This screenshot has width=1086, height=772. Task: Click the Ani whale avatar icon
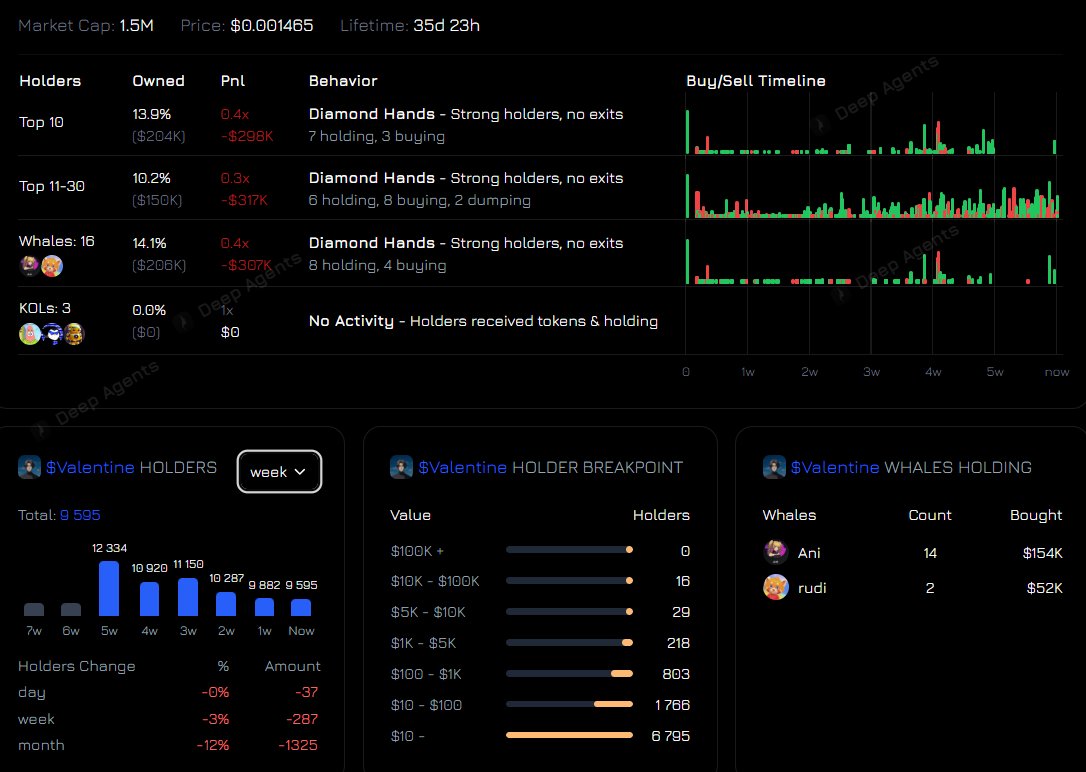click(775, 552)
